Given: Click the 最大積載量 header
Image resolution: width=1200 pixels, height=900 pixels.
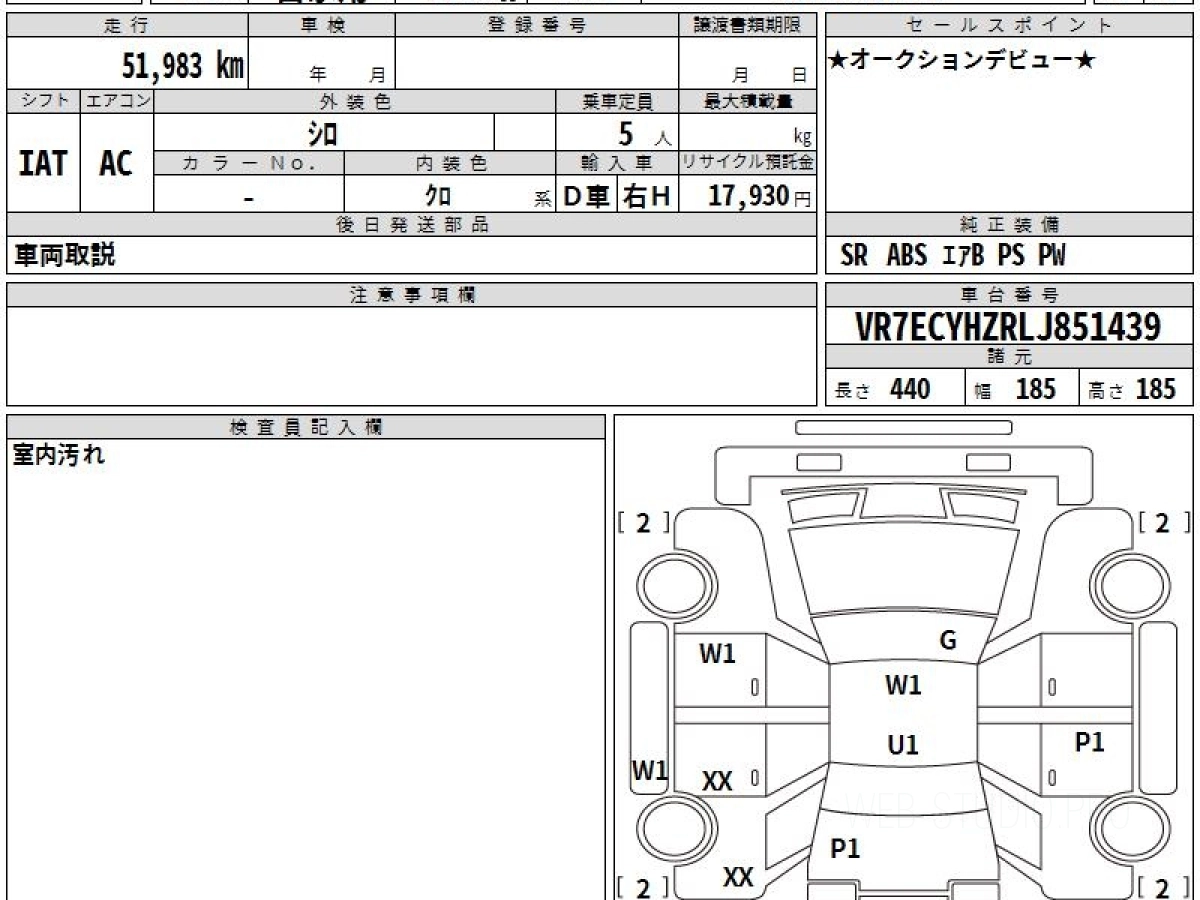Looking at the screenshot, I should click(x=747, y=101).
